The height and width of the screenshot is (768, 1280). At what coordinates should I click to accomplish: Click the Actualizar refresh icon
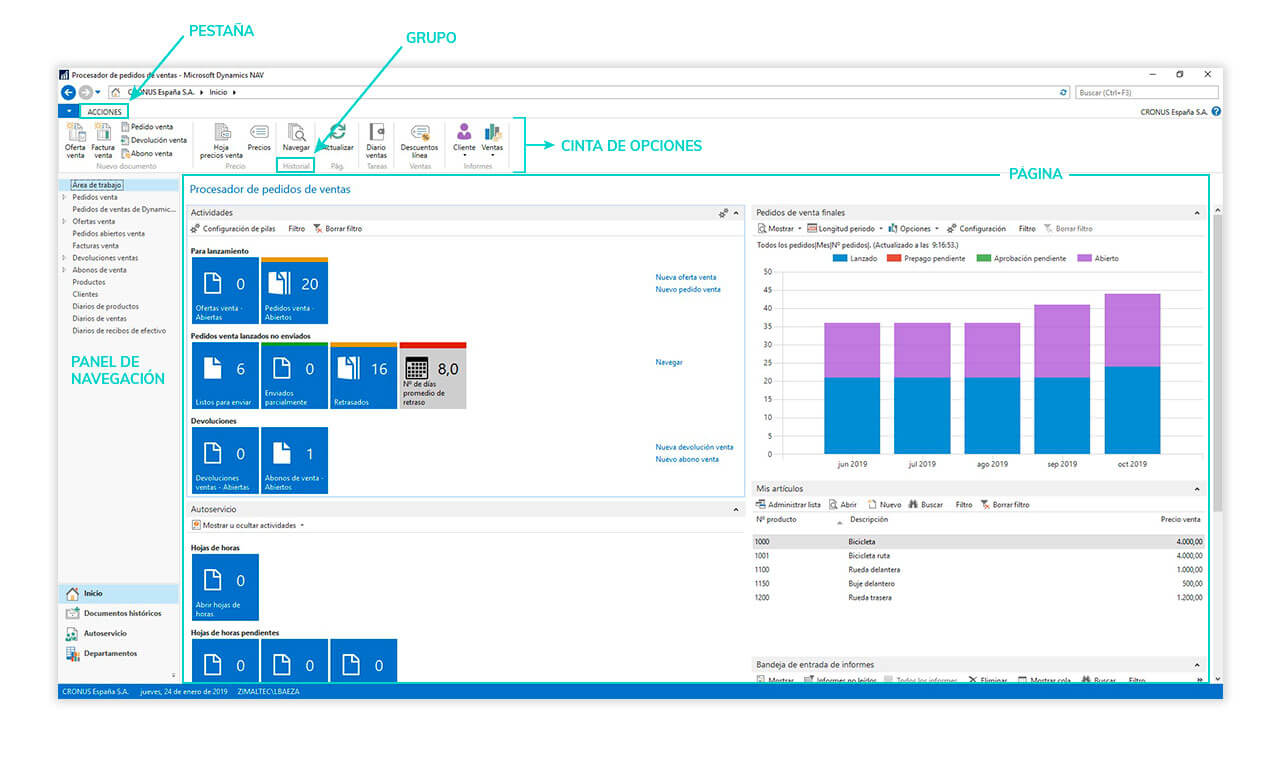click(x=338, y=133)
